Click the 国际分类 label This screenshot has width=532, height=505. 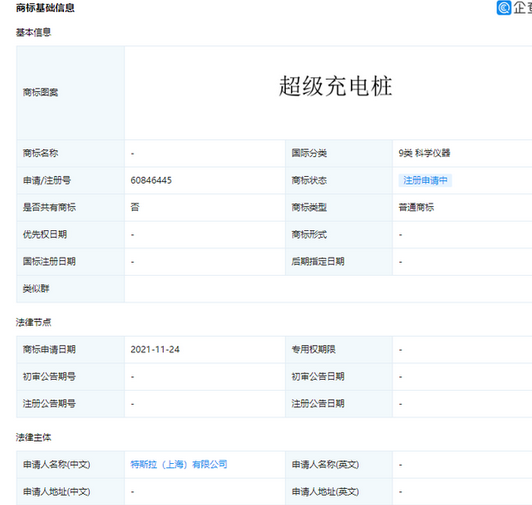point(309,153)
